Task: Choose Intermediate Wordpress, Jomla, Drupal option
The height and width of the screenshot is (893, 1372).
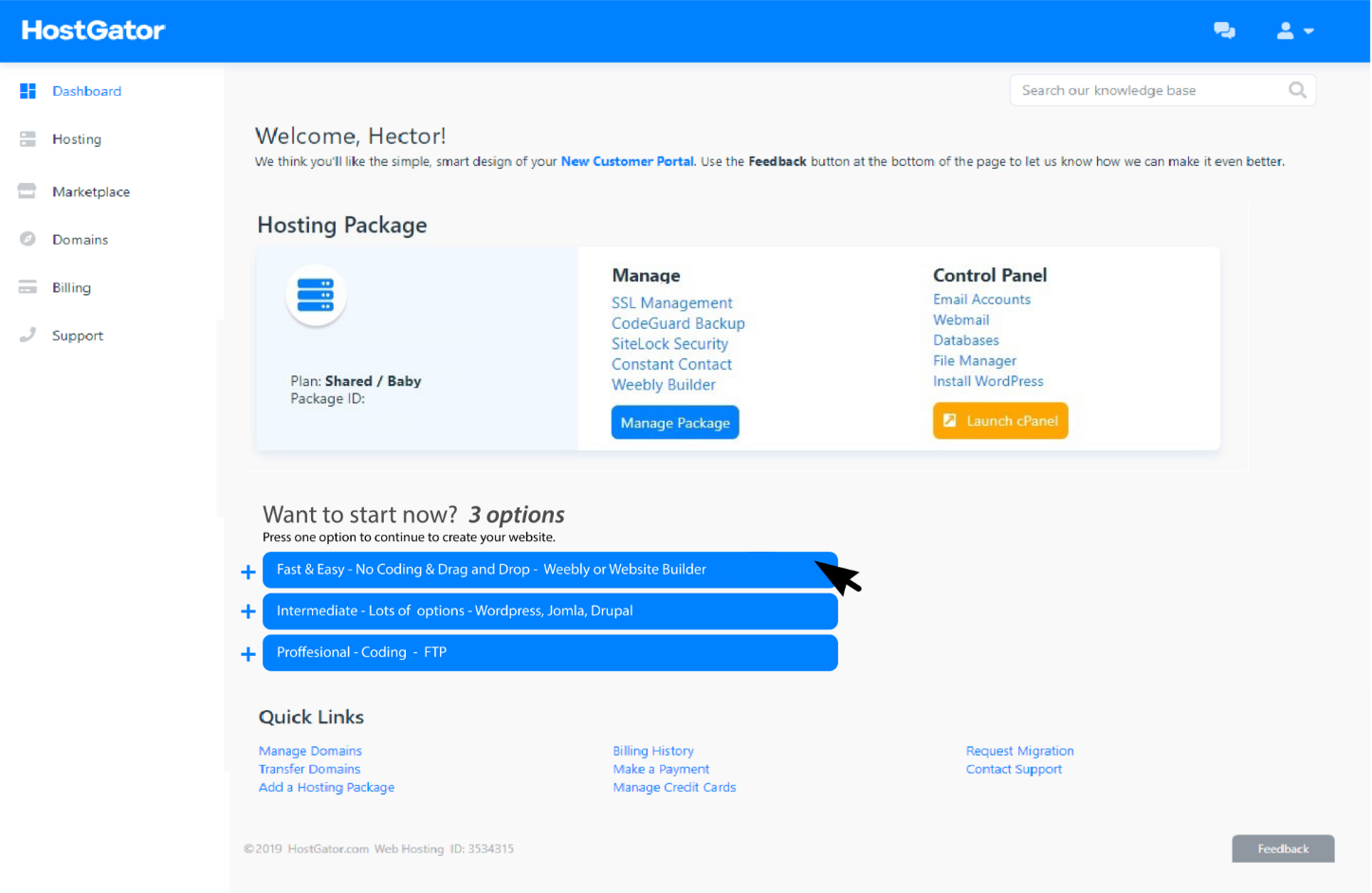Action: tap(550, 611)
